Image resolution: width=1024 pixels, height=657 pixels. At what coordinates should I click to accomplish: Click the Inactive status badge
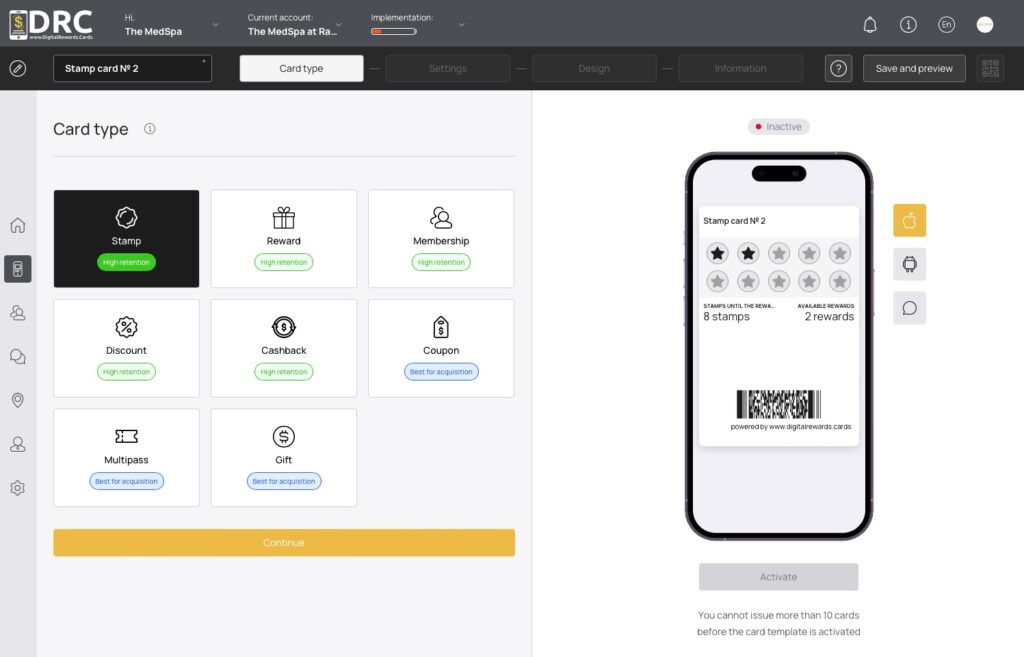tap(778, 127)
